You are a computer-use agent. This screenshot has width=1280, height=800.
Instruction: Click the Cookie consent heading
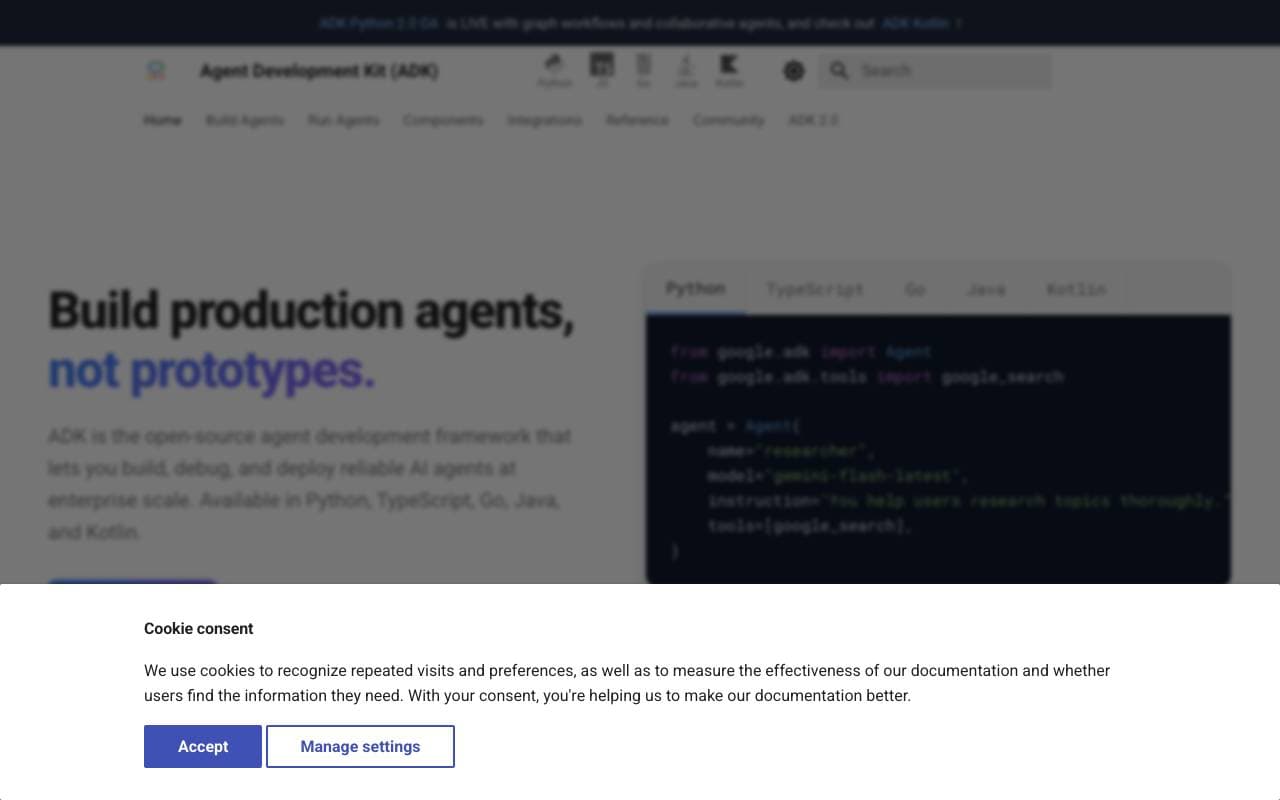pyautogui.click(x=198, y=628)
